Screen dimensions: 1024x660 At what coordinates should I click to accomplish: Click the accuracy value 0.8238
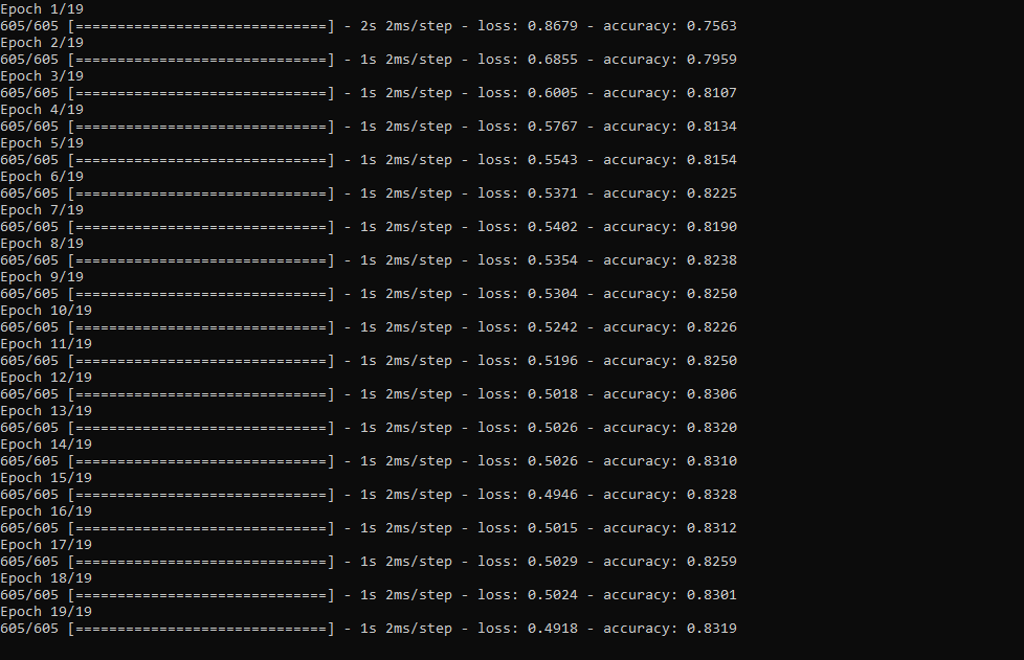click(x=711, y=261)
